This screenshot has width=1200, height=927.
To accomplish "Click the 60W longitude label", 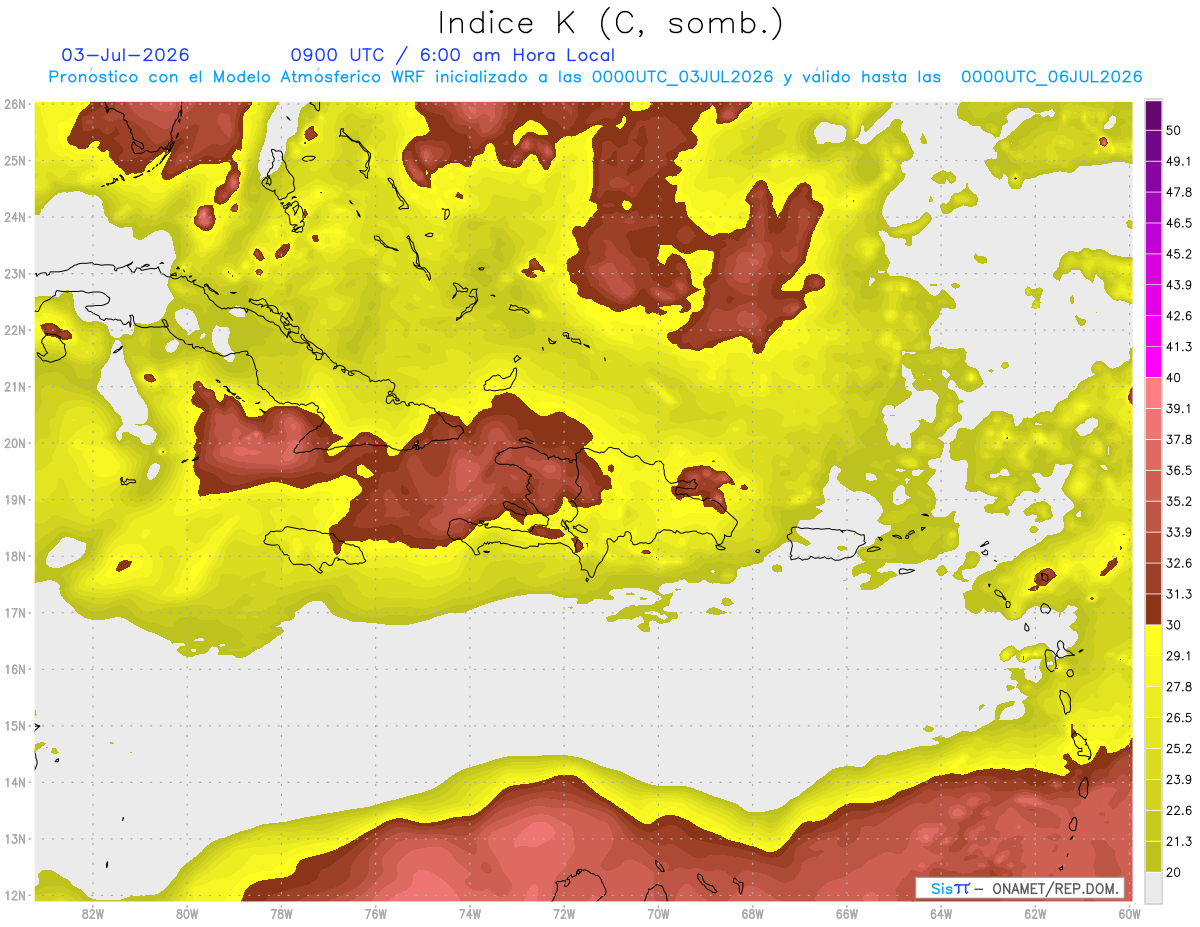I will coord(1130,913).
